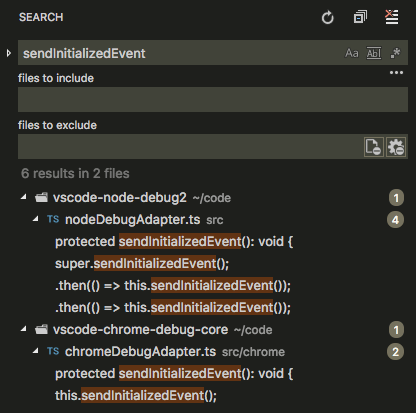Focus the files to include field
416x413 pixels.
click(x=213, y=99)
